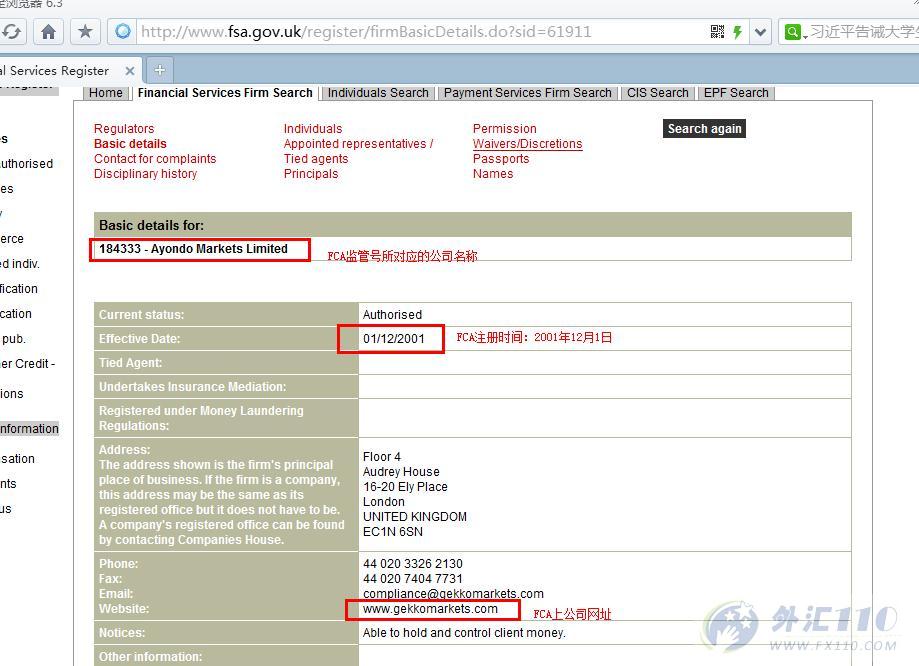Open the Principals link
This screenshot has width=919, height=666.
(x=311, y=174)
